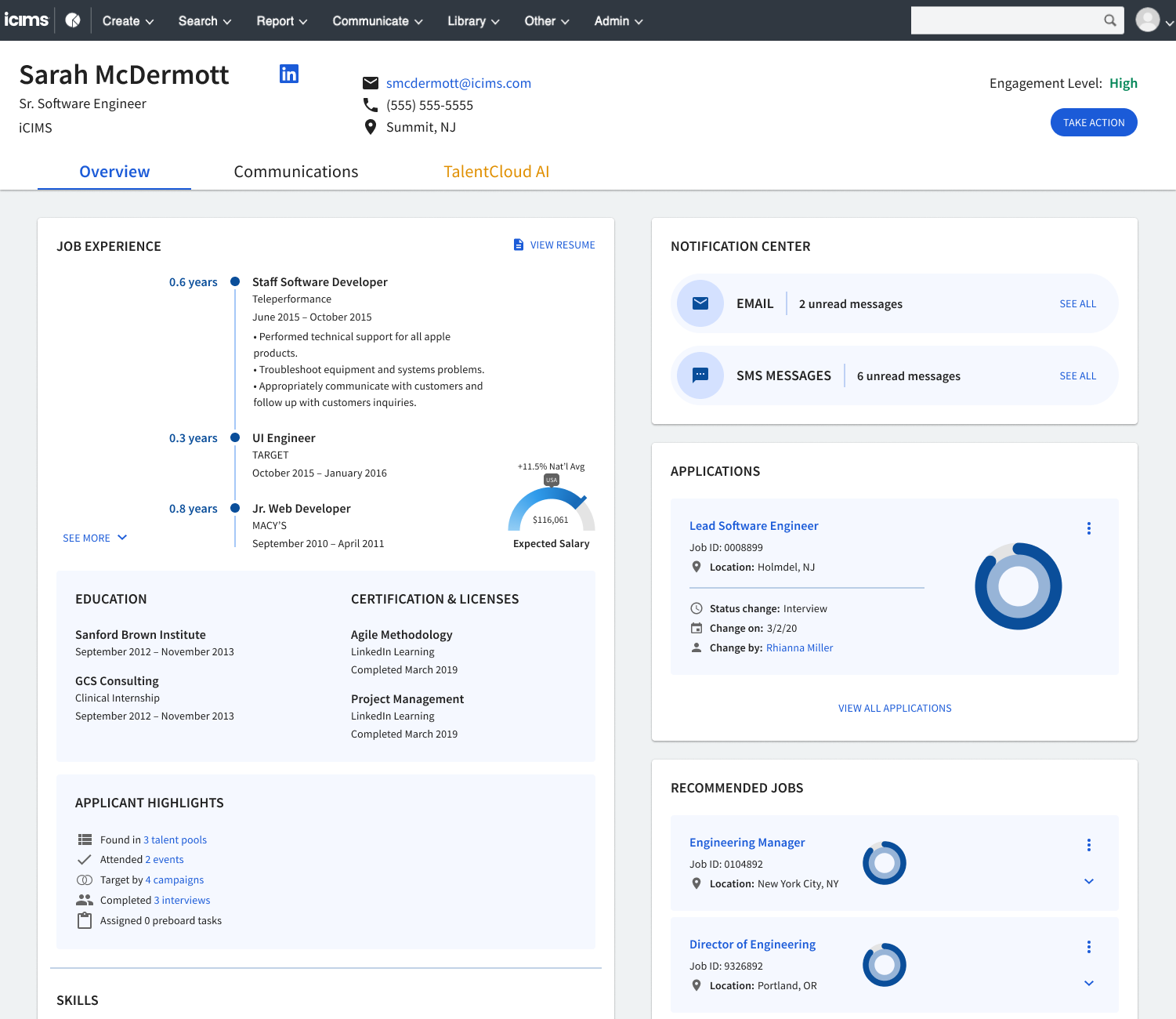The image size is (1176, 1019).
Task: Click the Lead Software Engineer match donut chart
Action: 1019,586
